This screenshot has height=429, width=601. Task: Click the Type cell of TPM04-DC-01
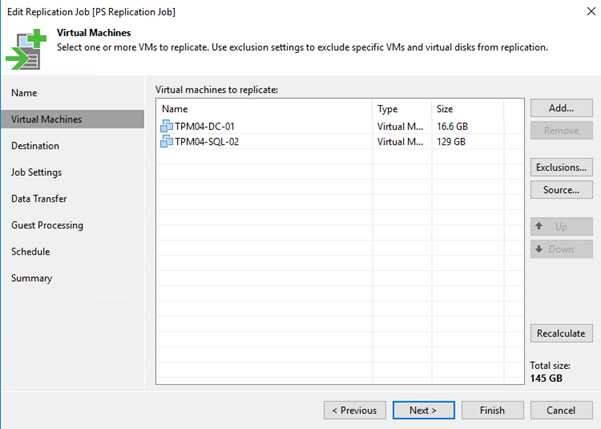click(x=400, y=127)
